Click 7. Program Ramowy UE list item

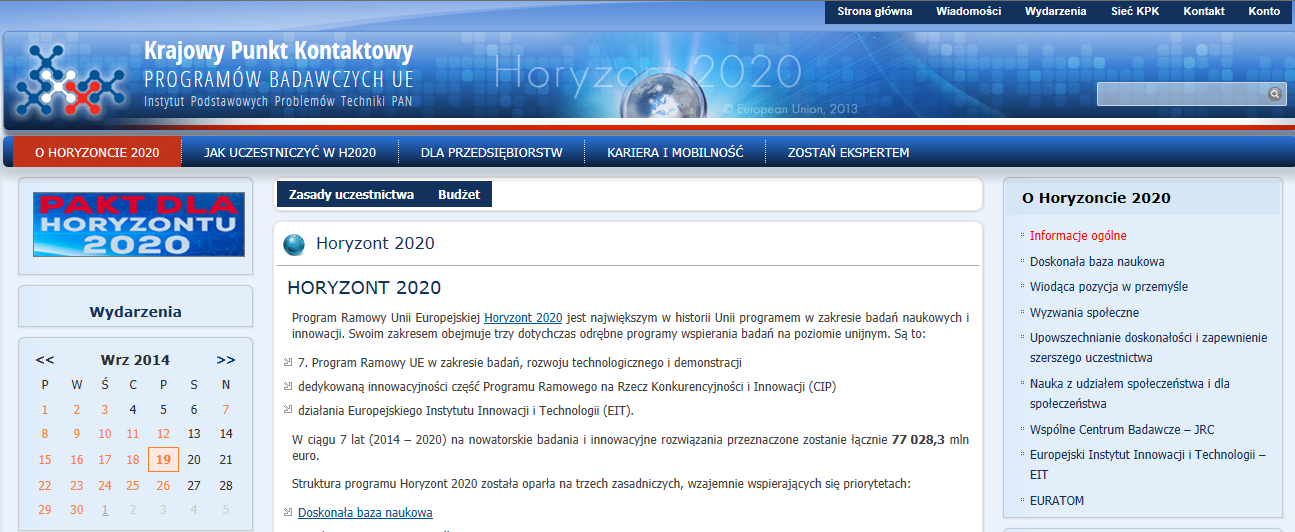point(519,362)
